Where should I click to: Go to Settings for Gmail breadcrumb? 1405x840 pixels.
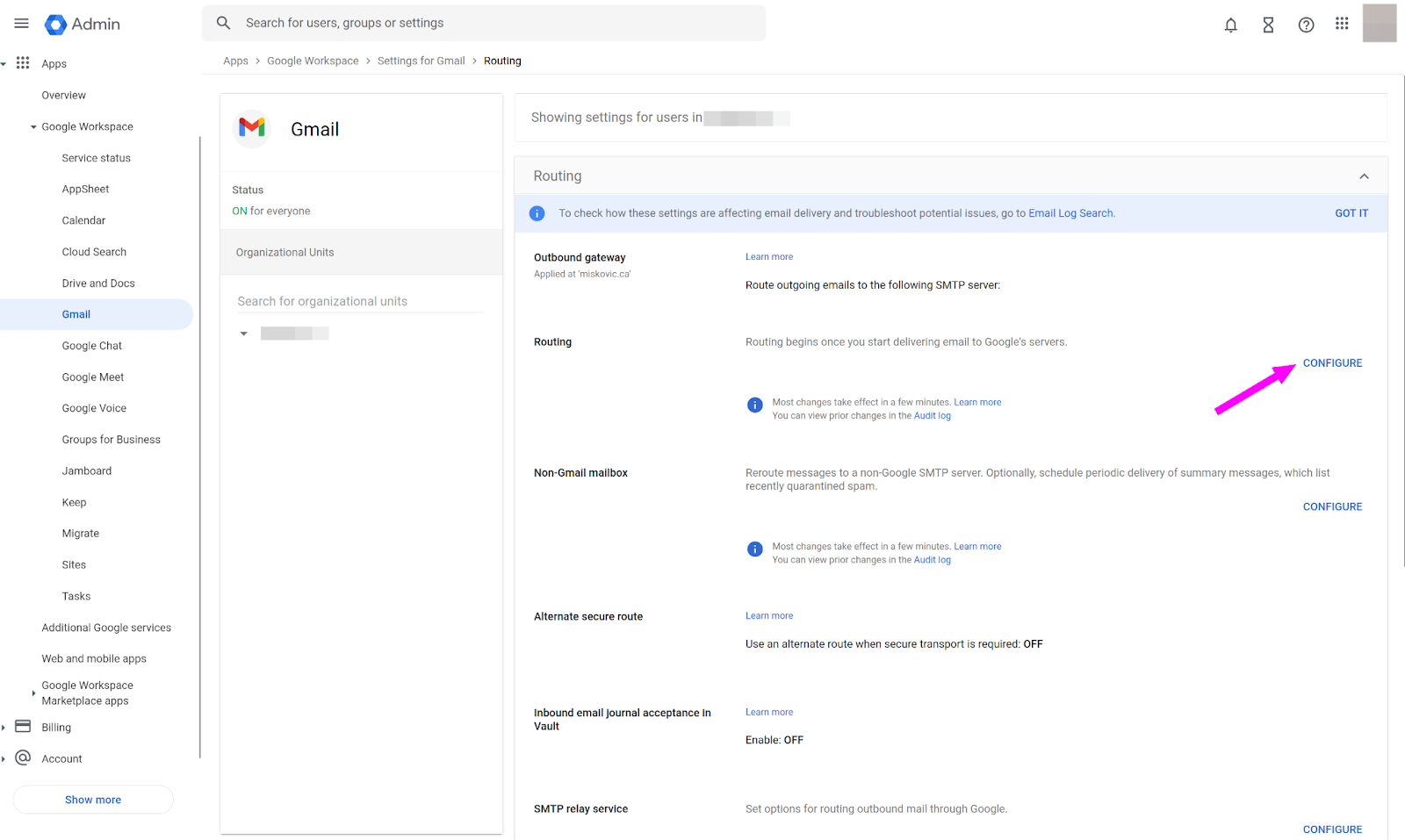(421, 61)
